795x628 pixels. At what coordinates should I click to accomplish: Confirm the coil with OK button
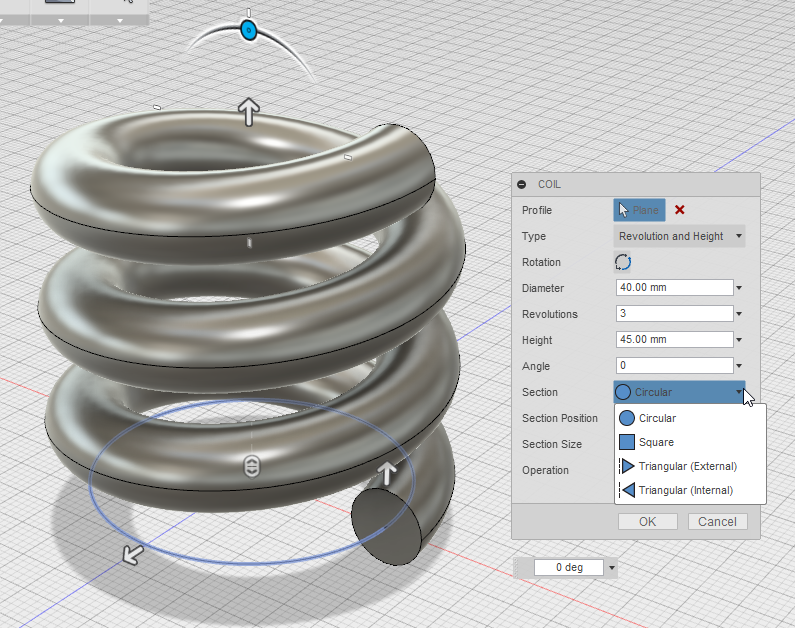point(647,522)
